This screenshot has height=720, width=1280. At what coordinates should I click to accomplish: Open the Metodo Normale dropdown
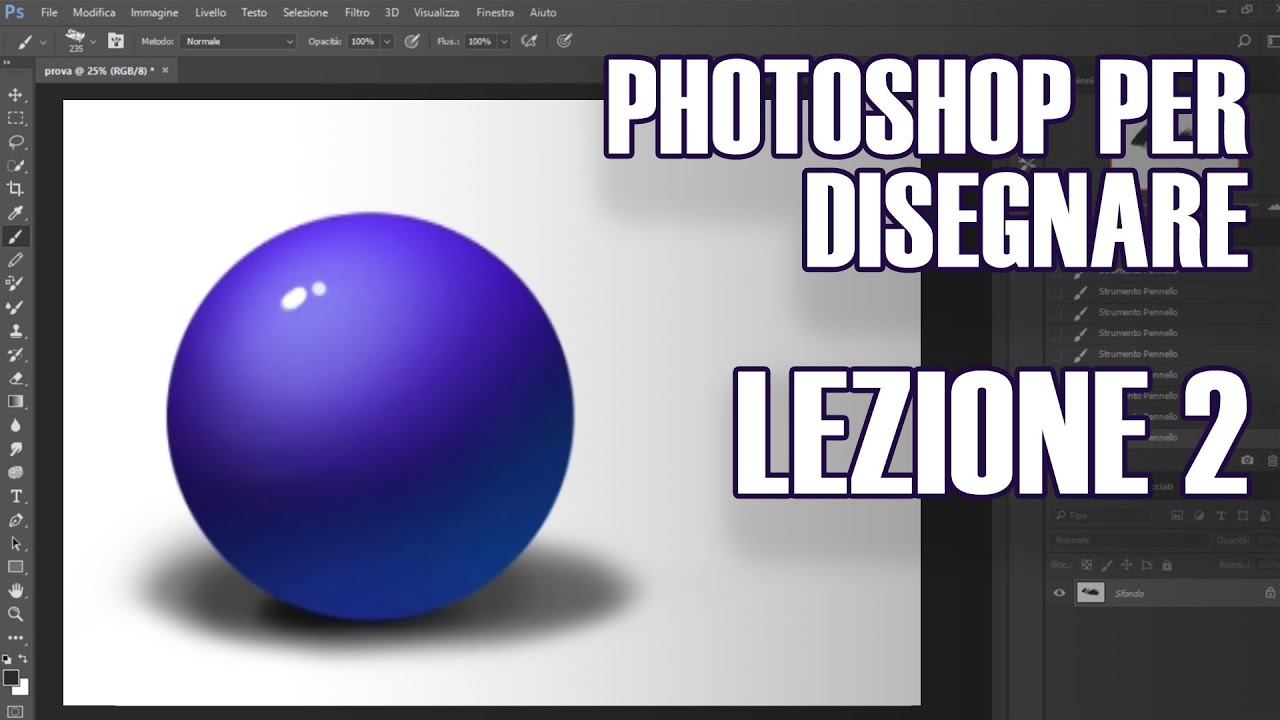point(238,41)
